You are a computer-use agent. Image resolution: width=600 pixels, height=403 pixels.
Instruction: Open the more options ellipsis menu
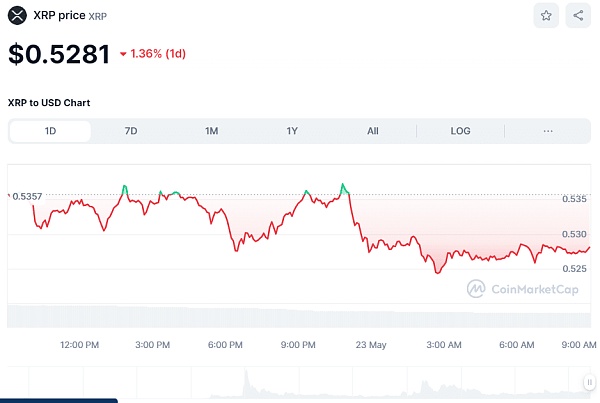tap(547, 131)
